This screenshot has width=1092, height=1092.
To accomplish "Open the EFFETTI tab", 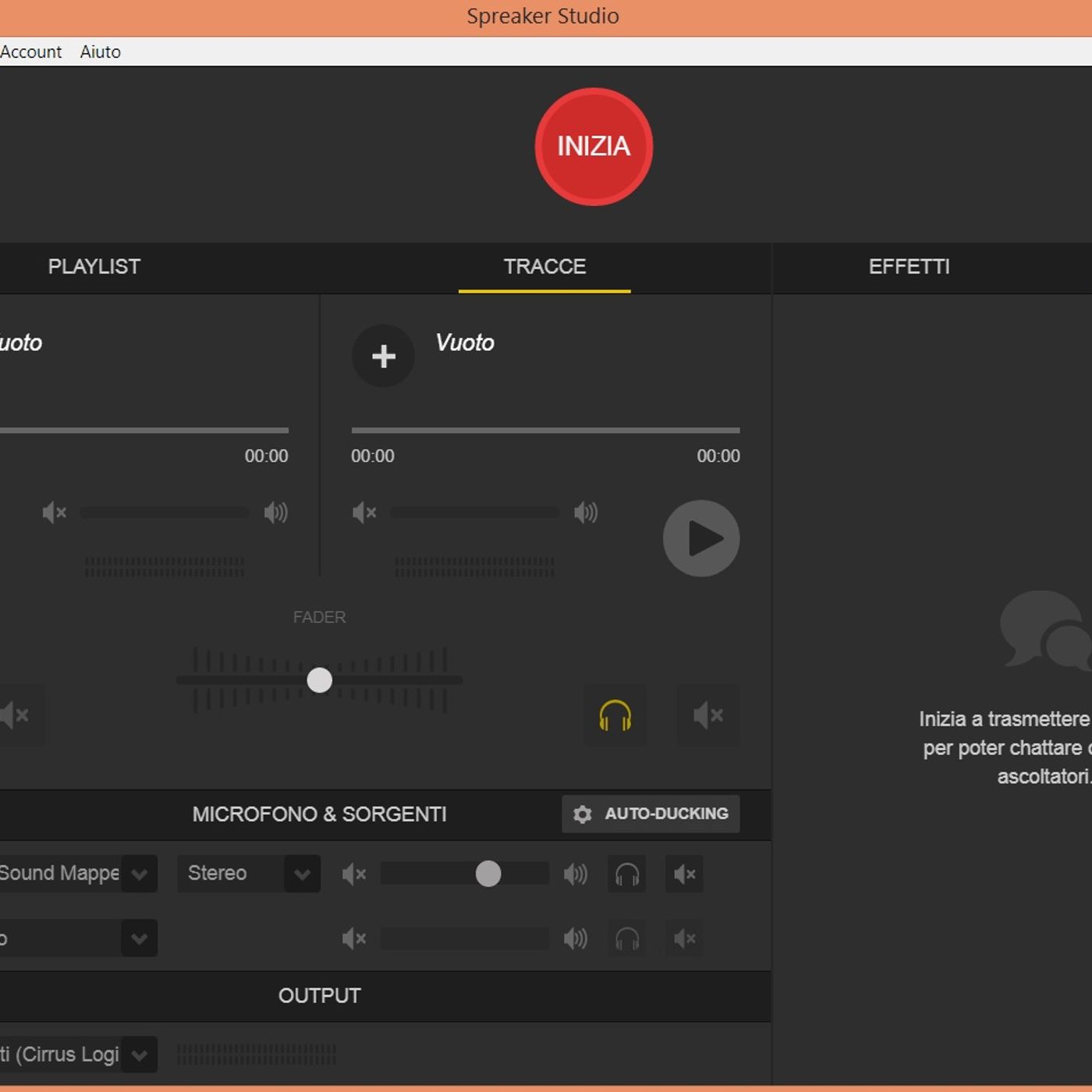I will point(909,267).
